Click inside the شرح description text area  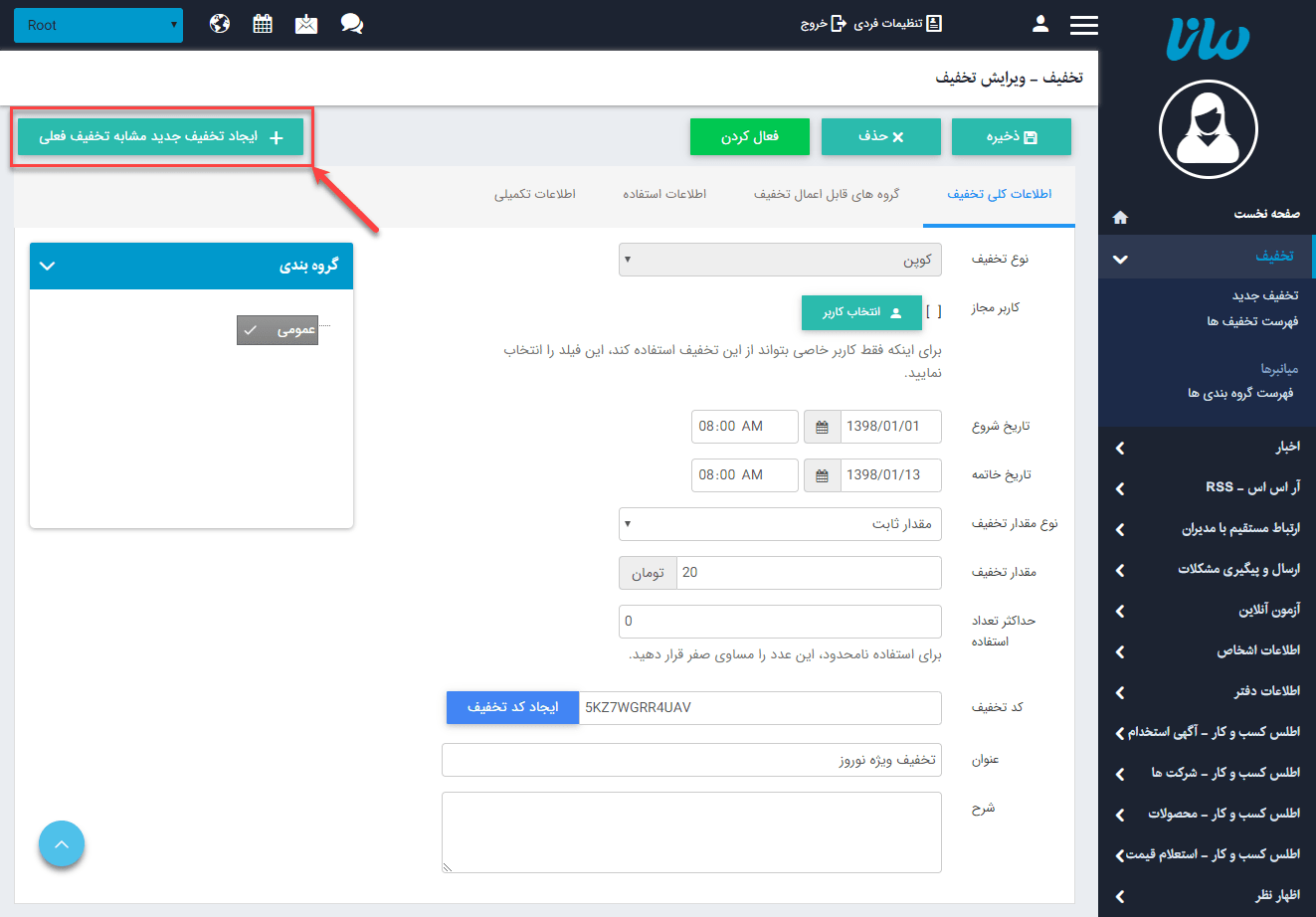point(691,830)
